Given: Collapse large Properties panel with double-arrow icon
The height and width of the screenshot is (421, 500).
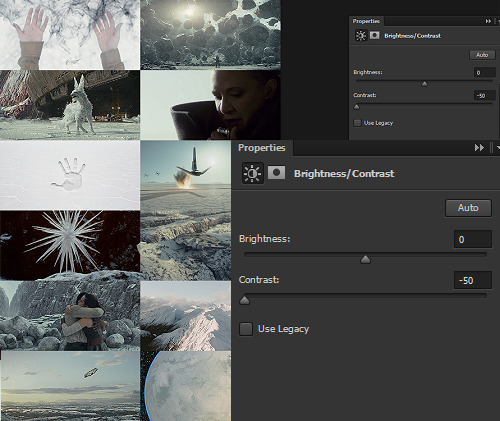Looking at the screenshot, I should click(x=479, y=148).
